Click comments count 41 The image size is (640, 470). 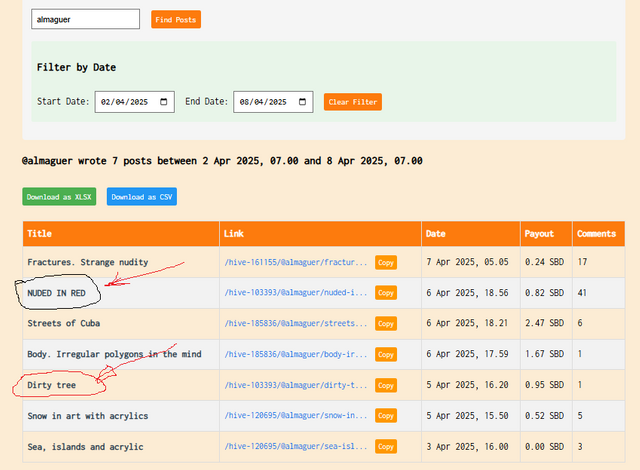point(582,293)
